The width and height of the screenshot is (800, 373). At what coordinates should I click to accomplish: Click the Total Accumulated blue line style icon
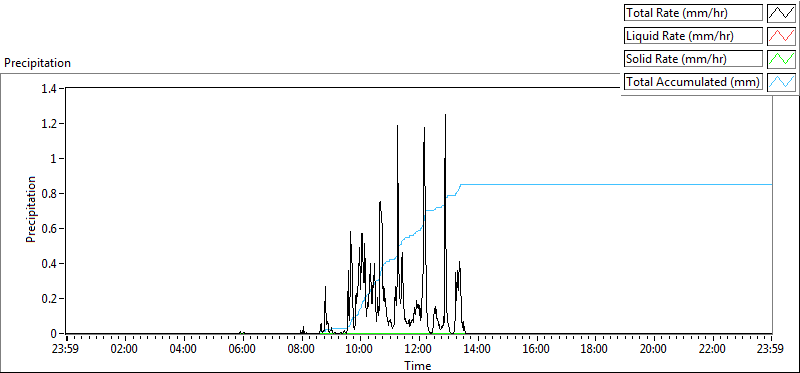[x=781, y=82]
